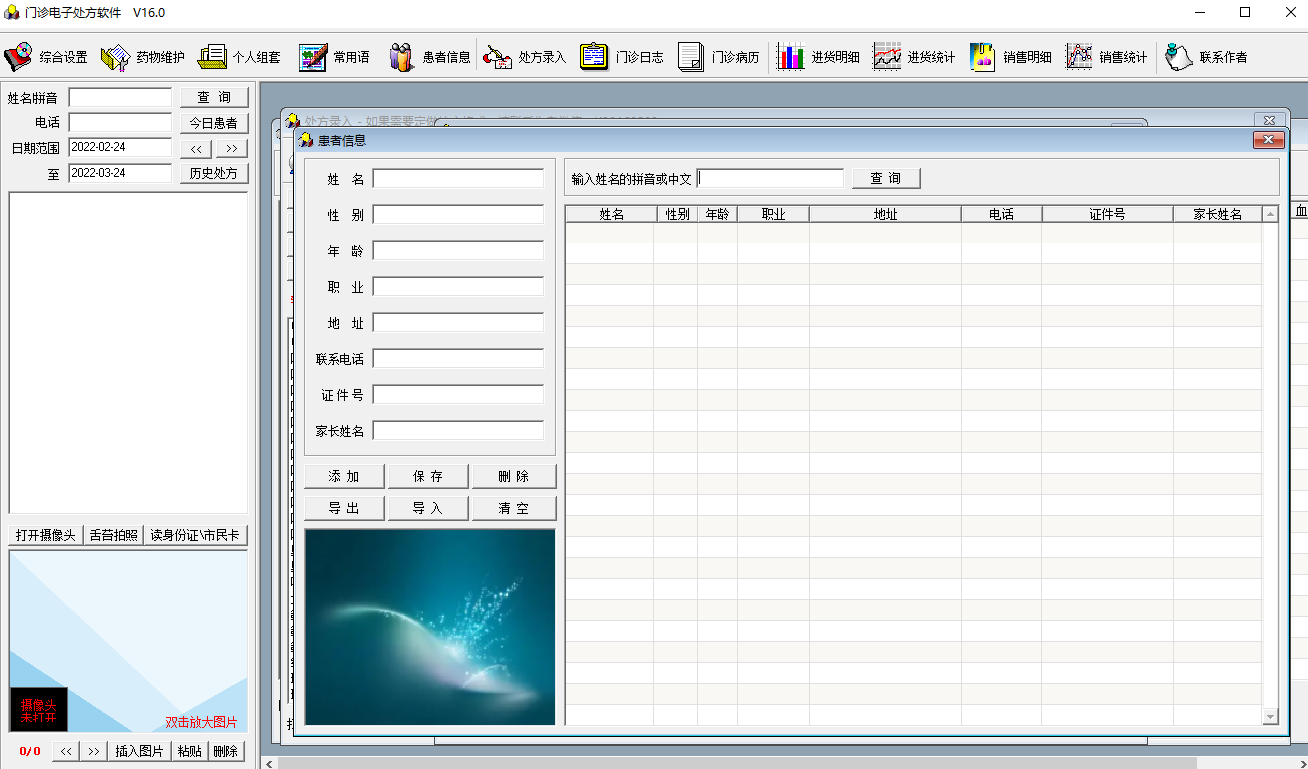Open 综合设置 settings icon in toolbar
The width and height of the screenshot is (1308, 769).
click(19, 57)
